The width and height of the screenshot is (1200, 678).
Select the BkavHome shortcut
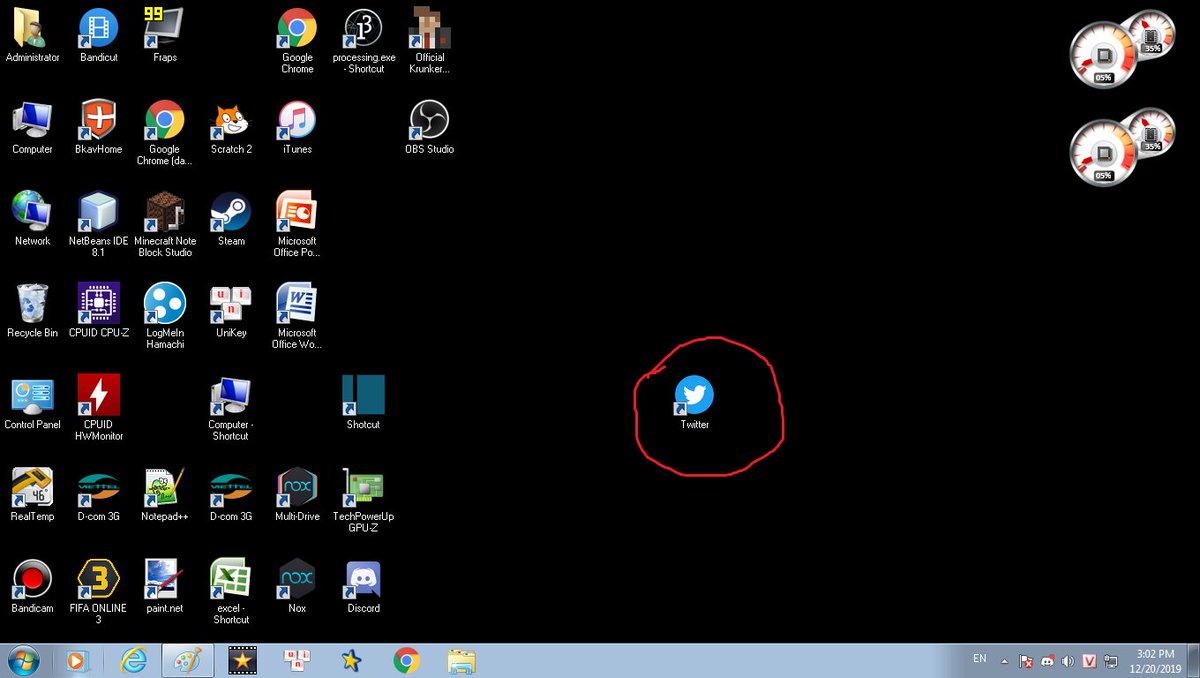click(99, 128)
